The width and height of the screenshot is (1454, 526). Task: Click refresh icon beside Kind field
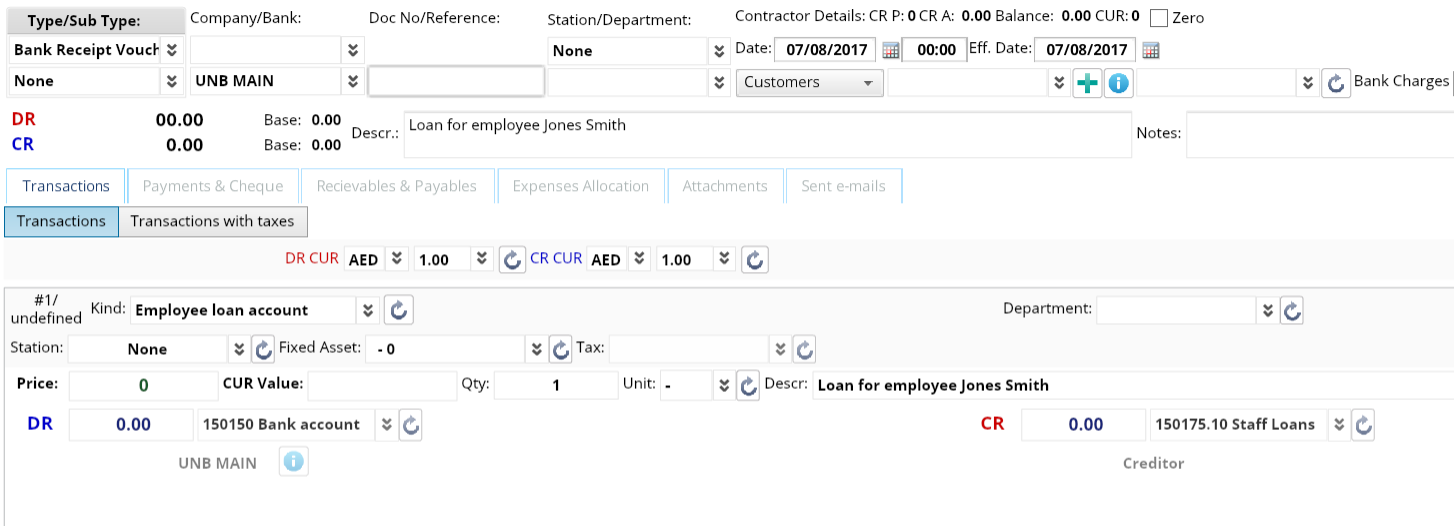[x=399, y=310]
